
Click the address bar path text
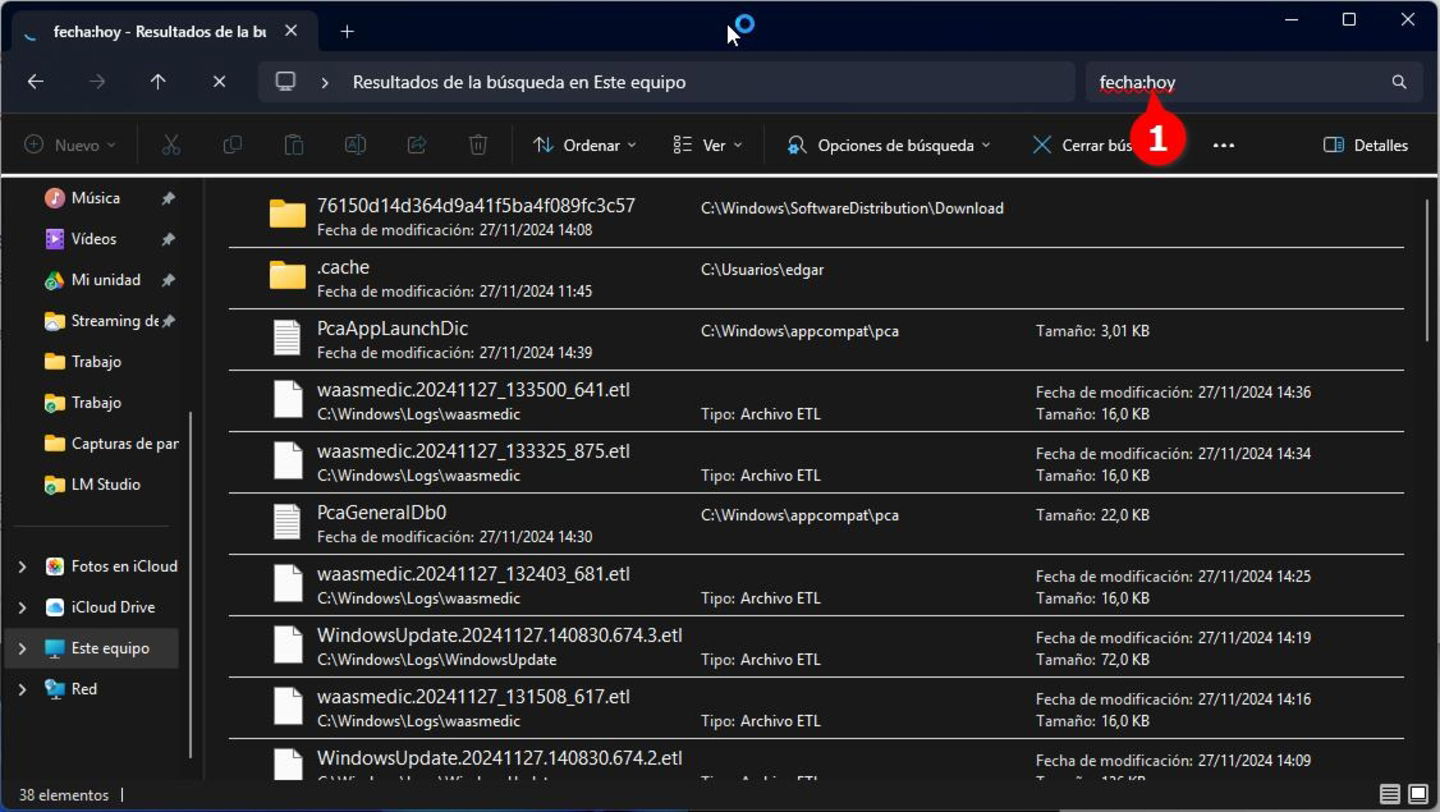pos(519,82)
